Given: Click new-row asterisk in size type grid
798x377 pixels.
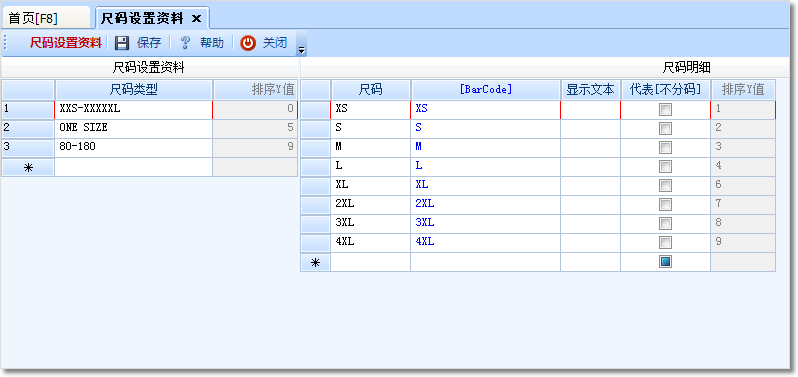Looking at the screenshot, I should point(28,167).
